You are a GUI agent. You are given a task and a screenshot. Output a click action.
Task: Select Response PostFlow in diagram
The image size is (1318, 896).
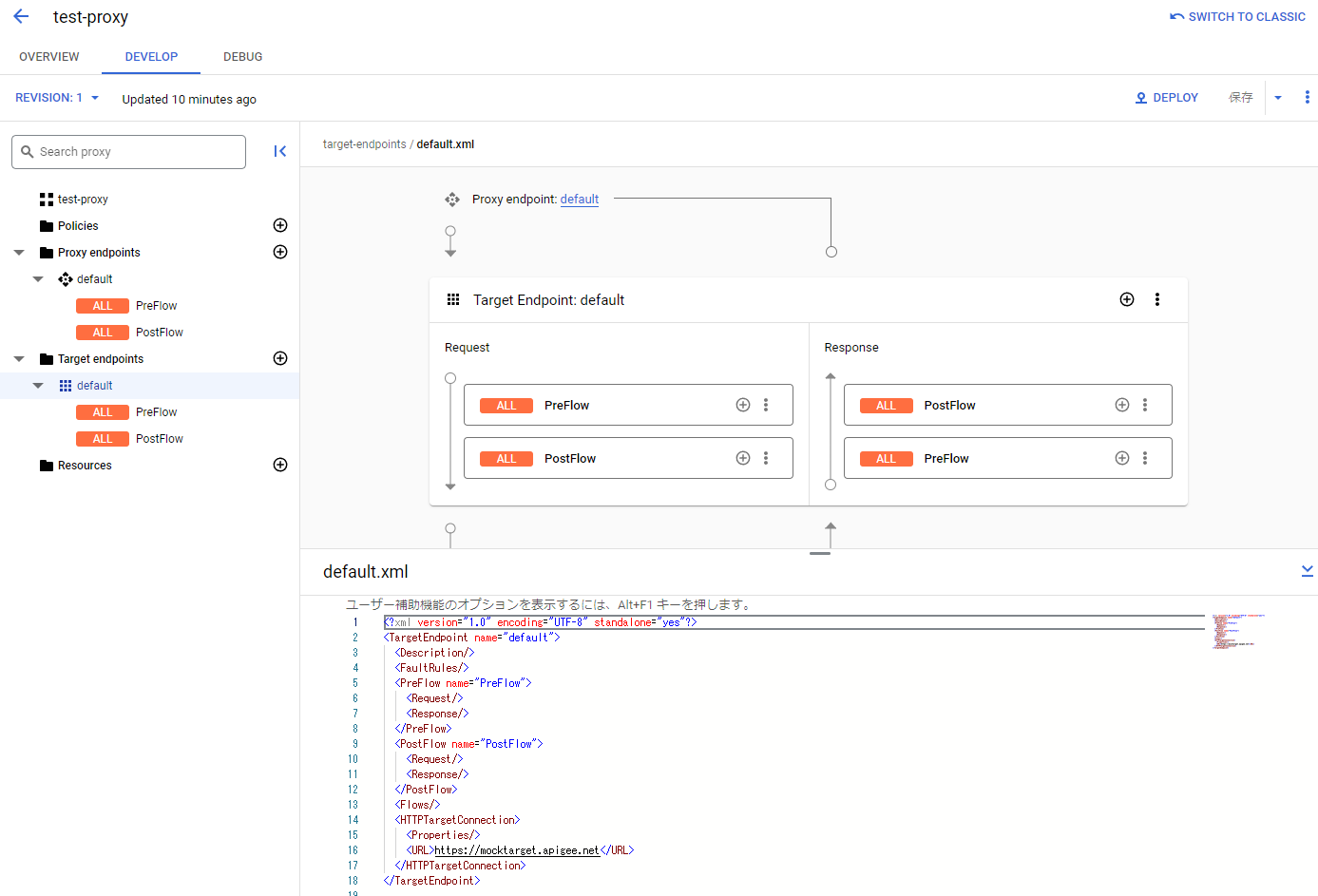click(x=1008, y=405)
